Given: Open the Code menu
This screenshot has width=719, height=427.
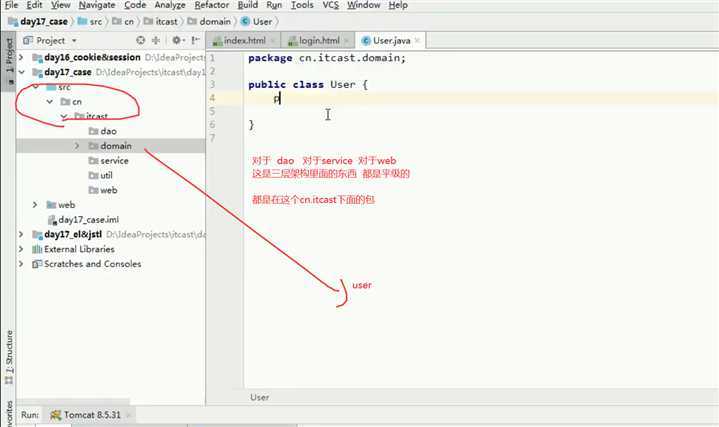Looking at the screenshot, I should pos(135,5).
